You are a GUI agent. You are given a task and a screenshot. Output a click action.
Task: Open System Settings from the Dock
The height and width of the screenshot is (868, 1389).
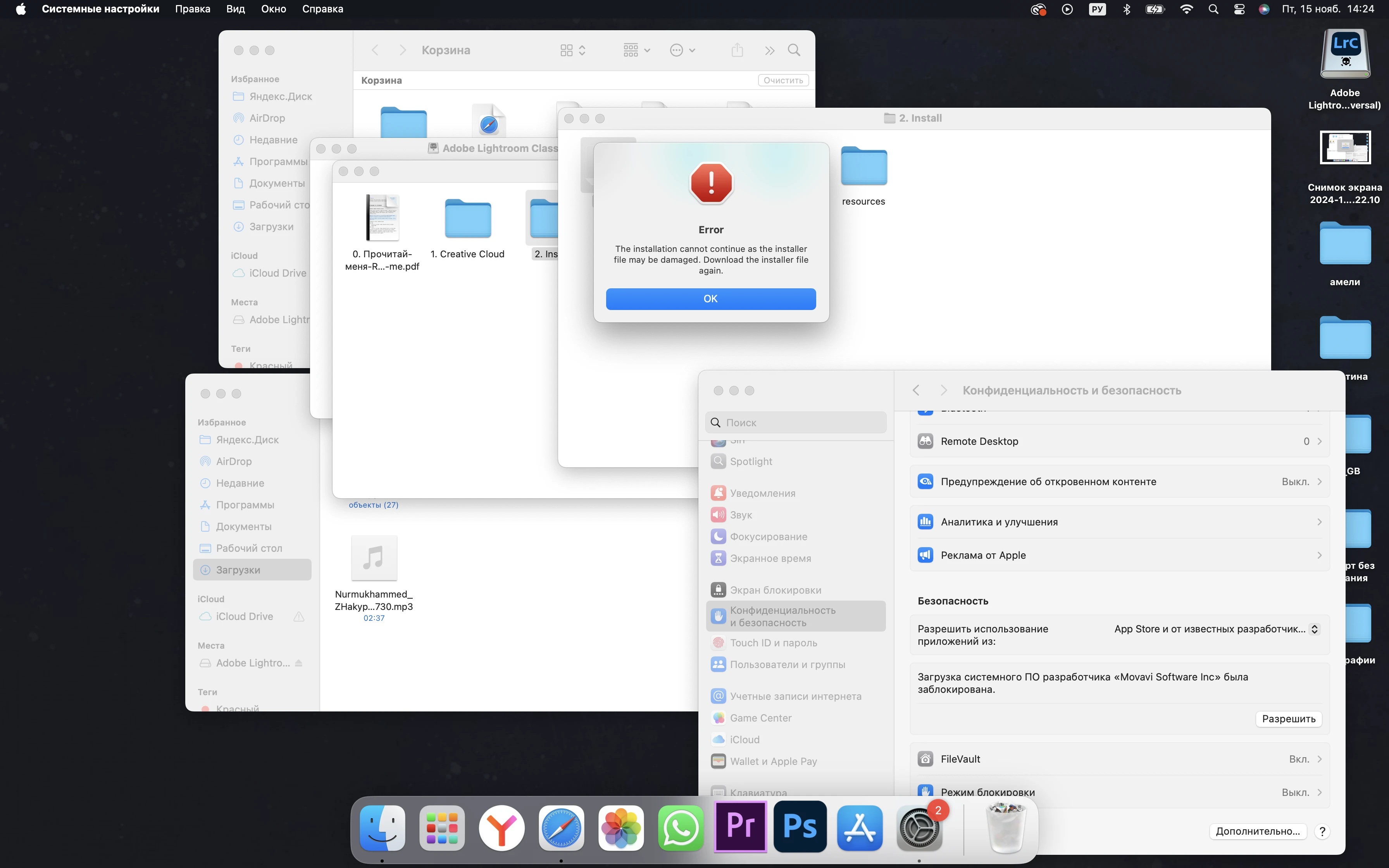pyautogui.click(x=920, y=828)
